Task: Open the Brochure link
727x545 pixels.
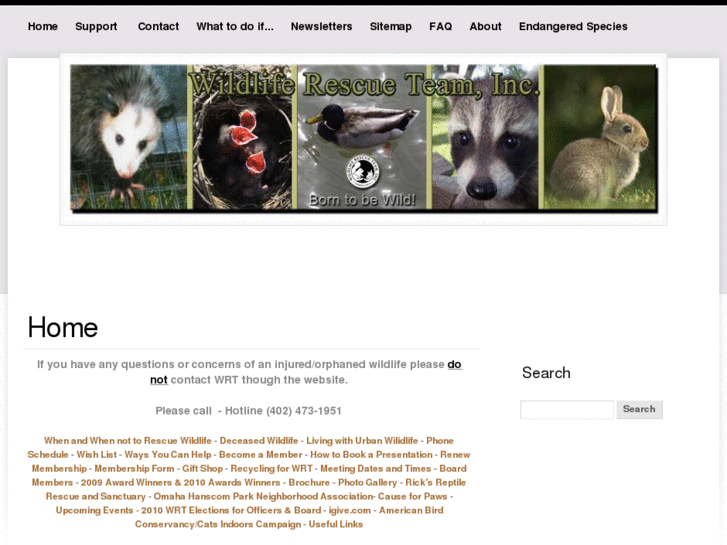Action: [x=309, y=482]
